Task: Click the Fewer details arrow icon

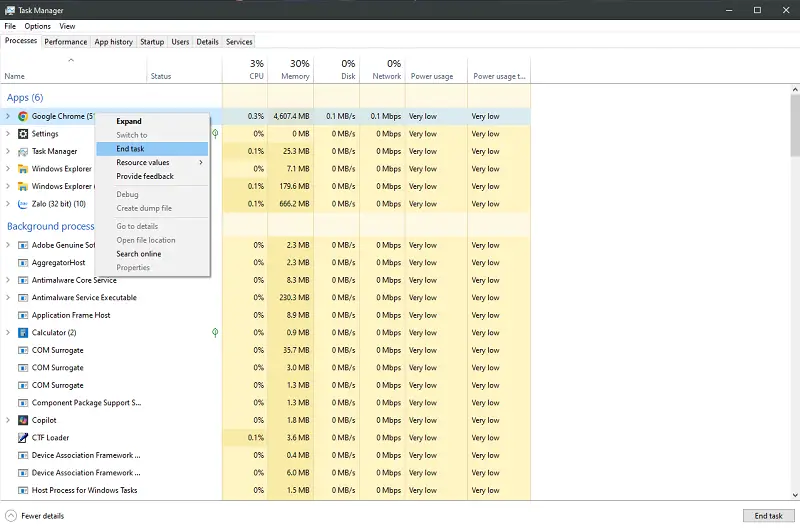Action: pos(11,516)
